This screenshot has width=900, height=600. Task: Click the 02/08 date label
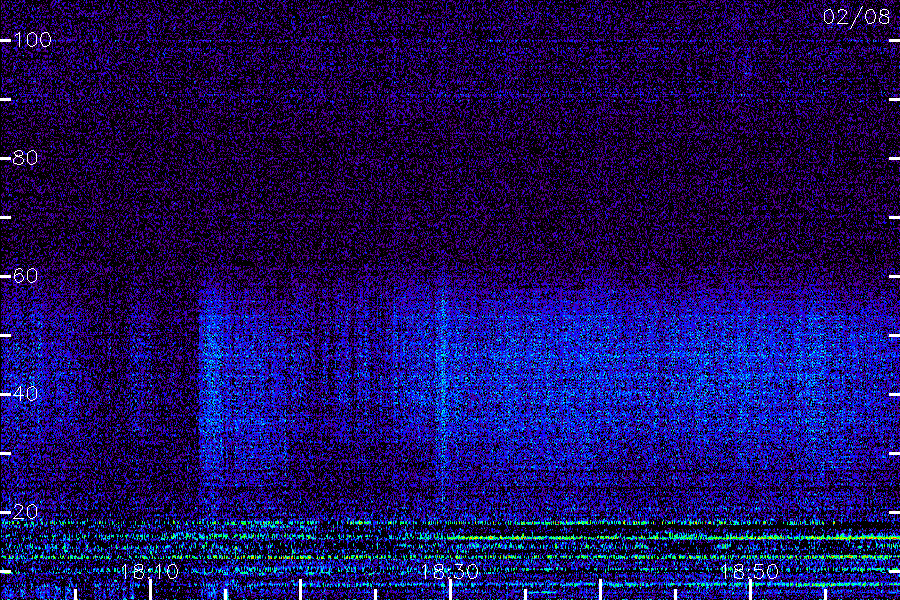(x=856, y=17)
